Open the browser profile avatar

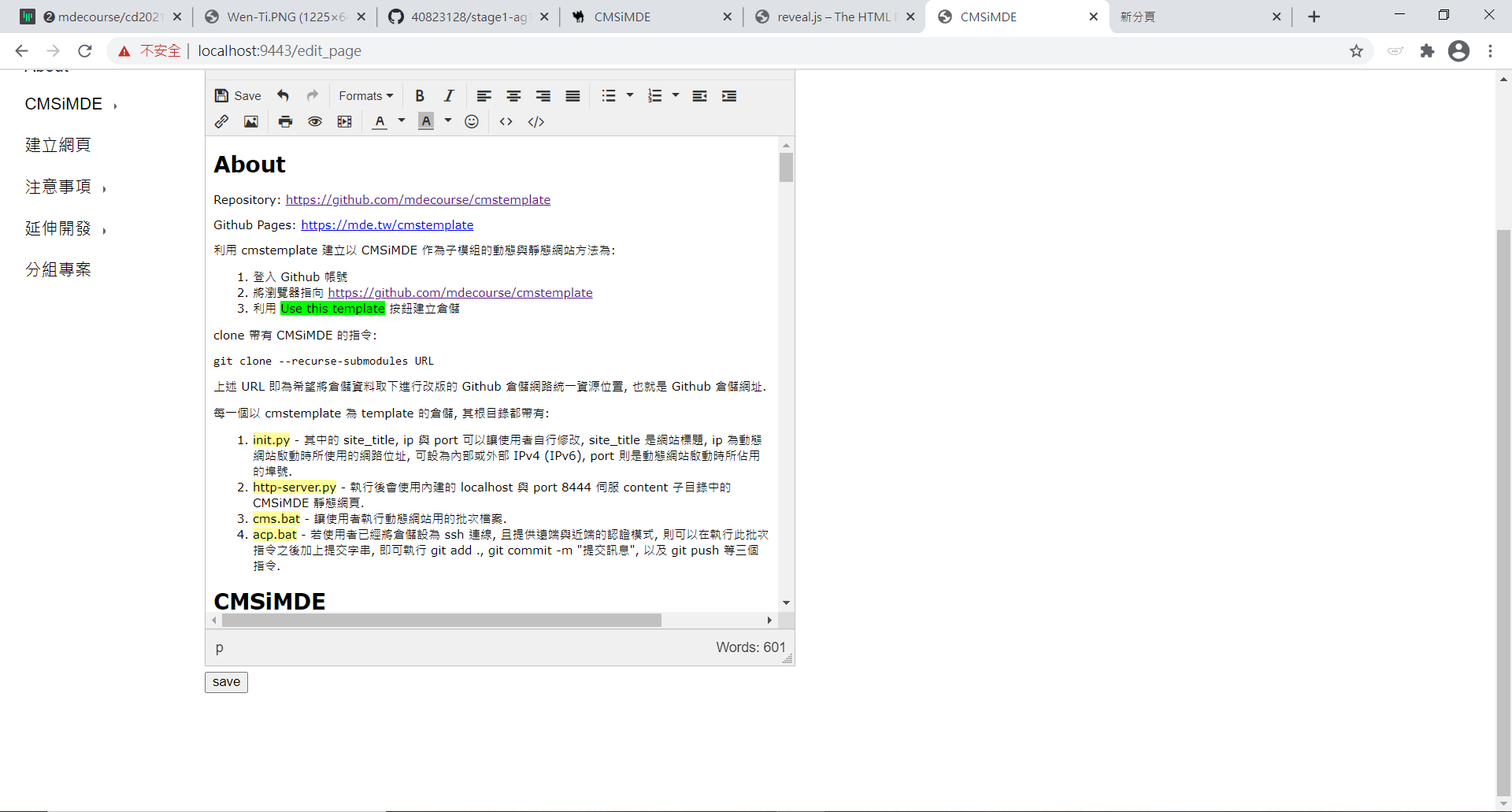tap(1458, 51)
